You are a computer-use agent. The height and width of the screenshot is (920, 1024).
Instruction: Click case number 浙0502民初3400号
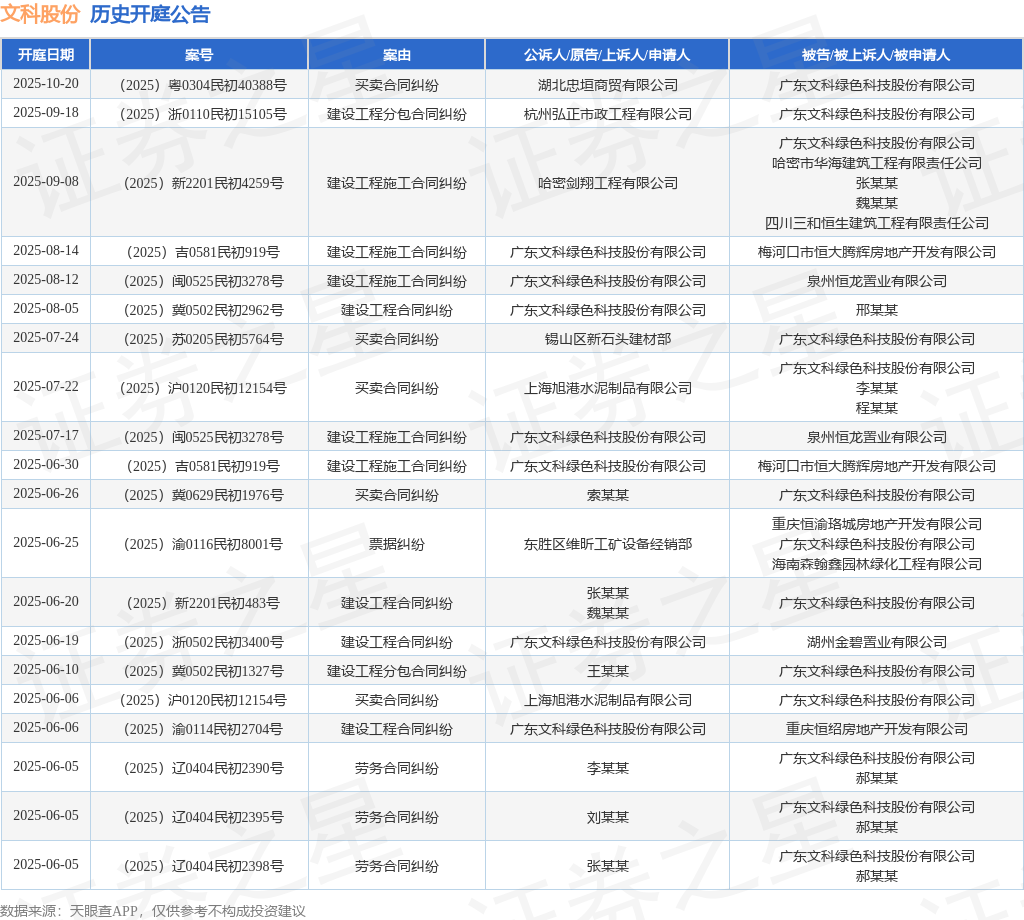coord(204,642)
